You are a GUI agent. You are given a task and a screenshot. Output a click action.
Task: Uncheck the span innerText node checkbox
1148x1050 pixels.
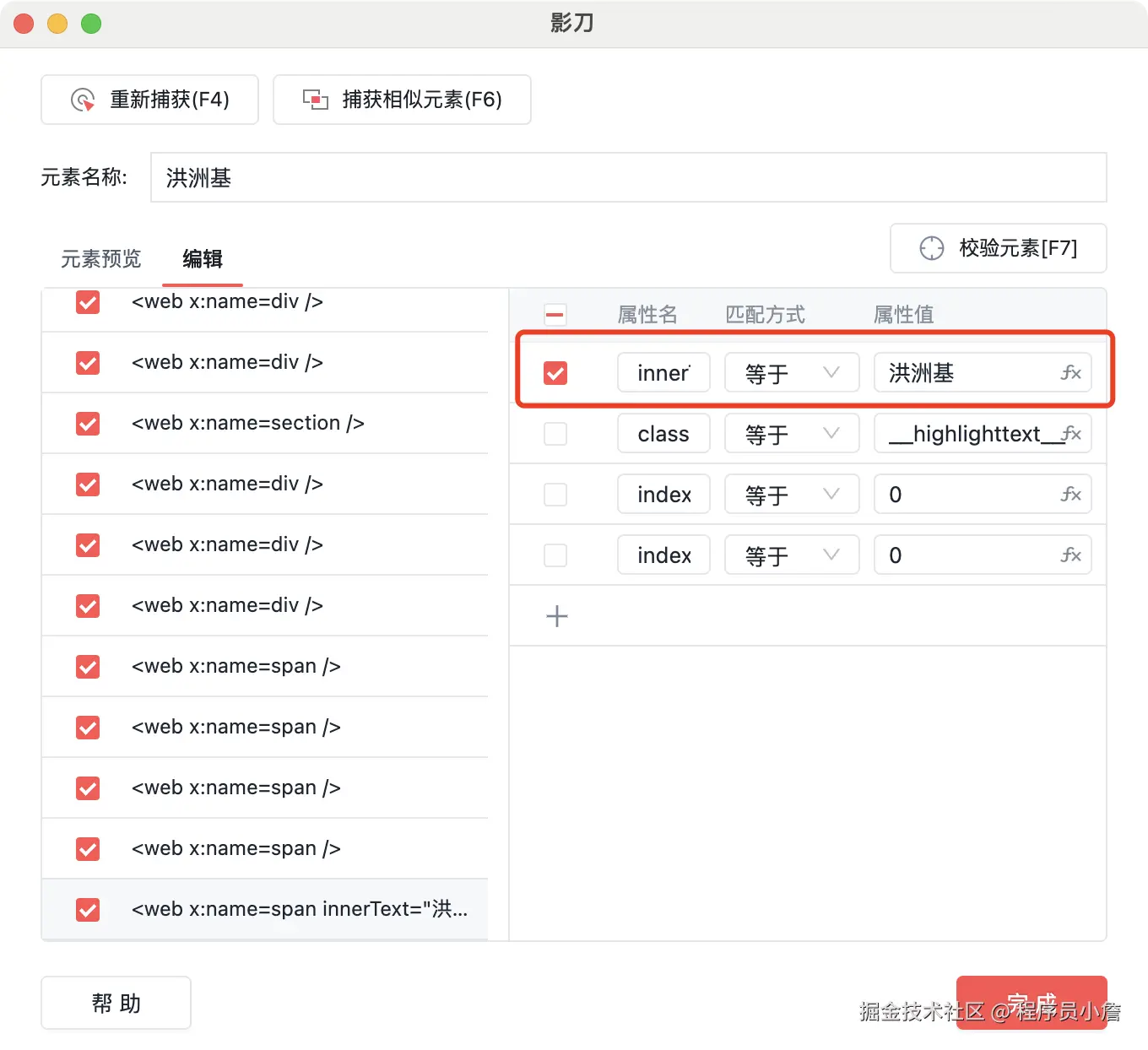(88, 910)
